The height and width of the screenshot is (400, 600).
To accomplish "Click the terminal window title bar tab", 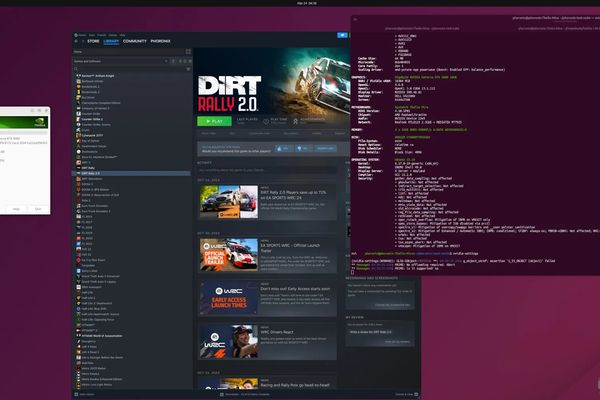I will click(x=422, y=28).
